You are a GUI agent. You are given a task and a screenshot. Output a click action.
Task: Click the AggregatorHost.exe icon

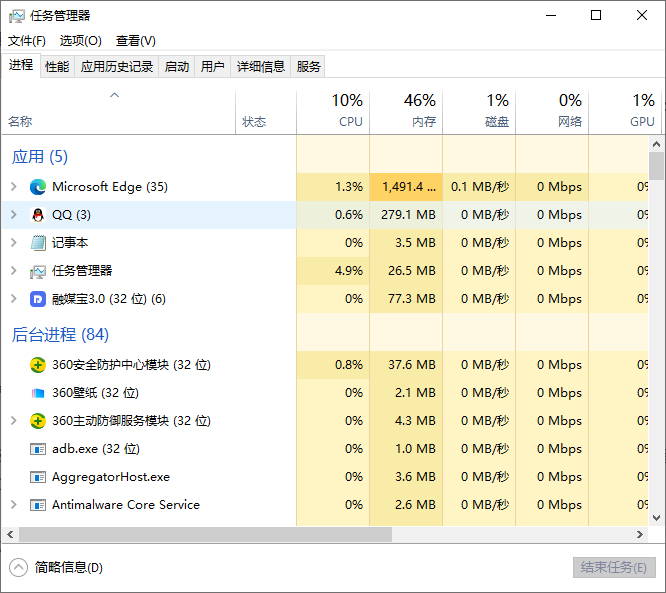pyautogui.click(x=38, y=477)
